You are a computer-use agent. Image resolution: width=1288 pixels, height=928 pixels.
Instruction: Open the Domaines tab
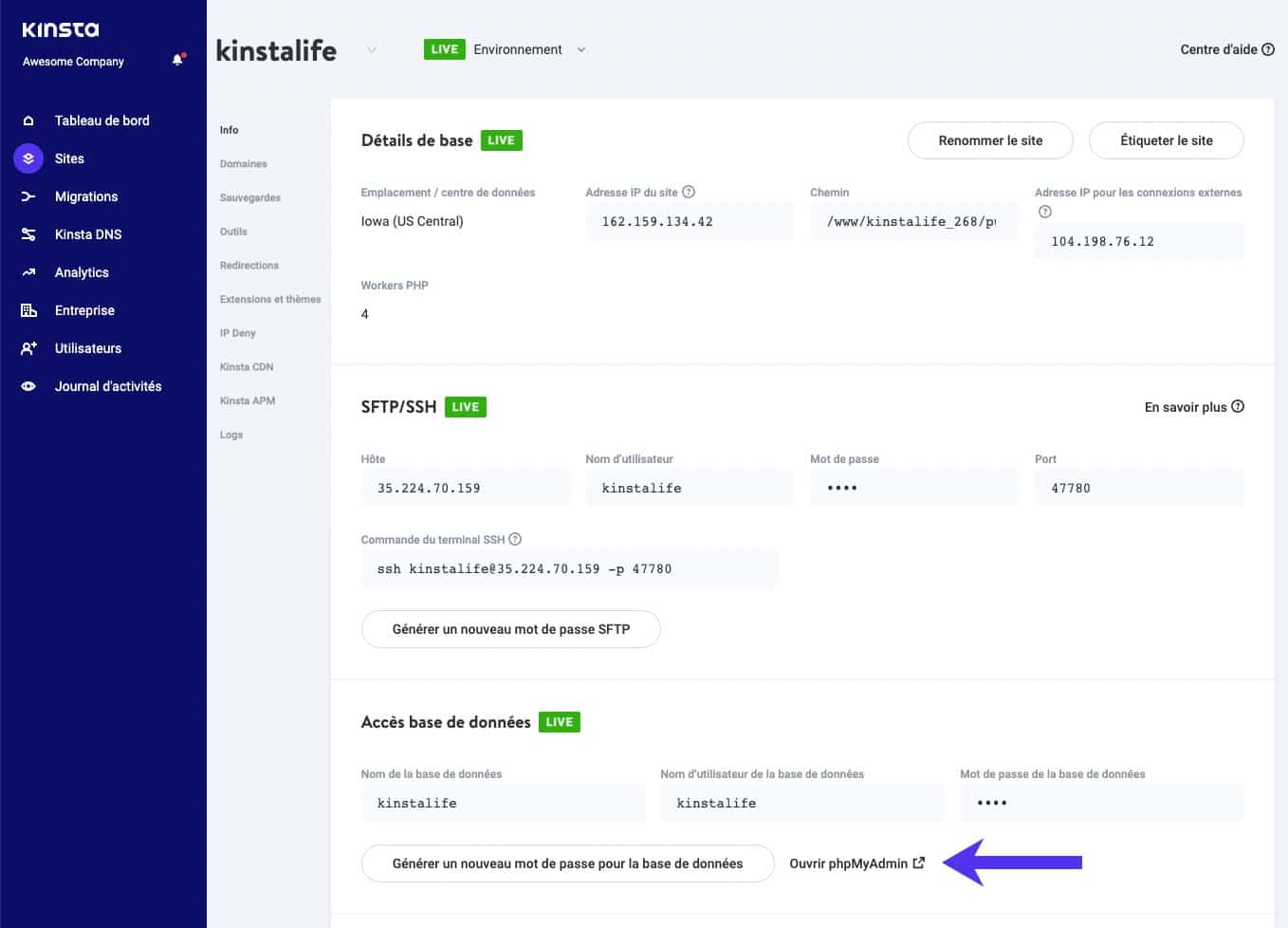[x=243, y=164]
